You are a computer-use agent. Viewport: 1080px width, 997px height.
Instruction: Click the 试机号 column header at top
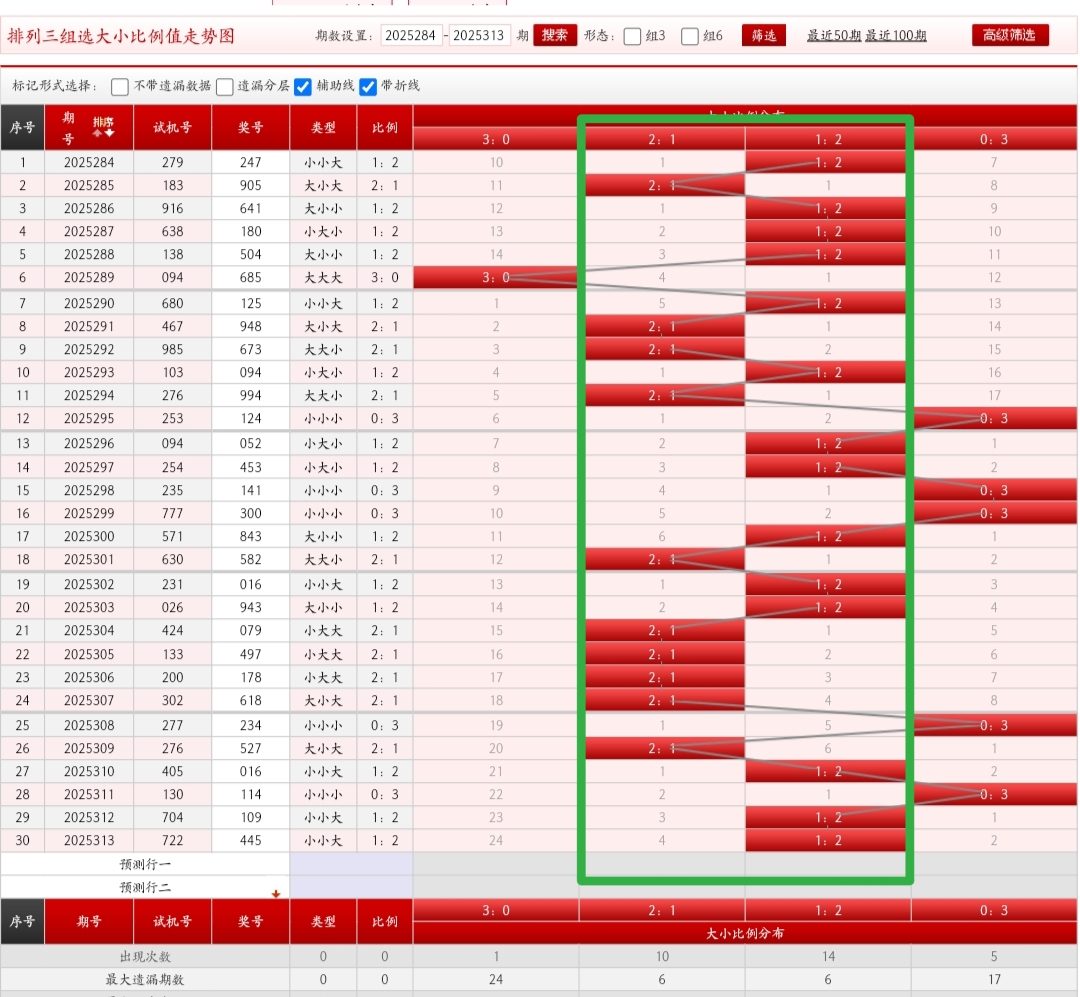[x=172, y=127]
